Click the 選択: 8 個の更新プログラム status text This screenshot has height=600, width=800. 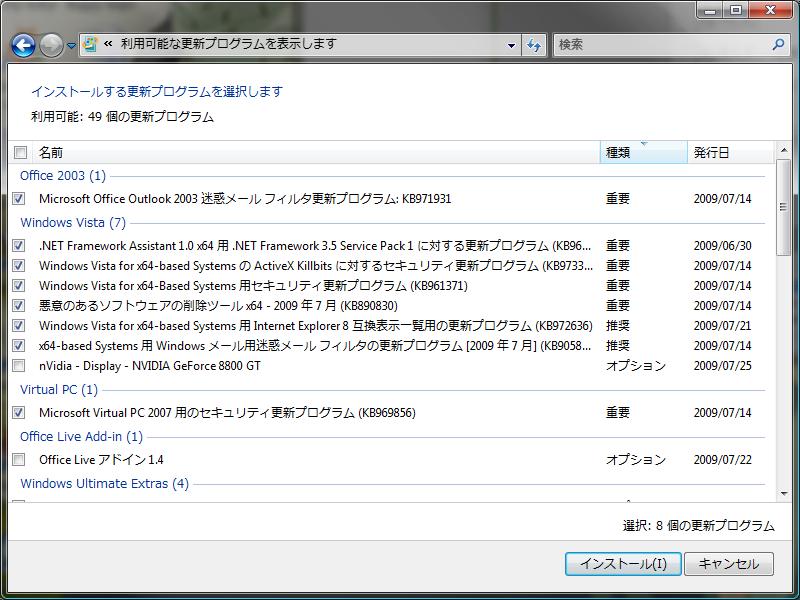(x=698, y=526)
